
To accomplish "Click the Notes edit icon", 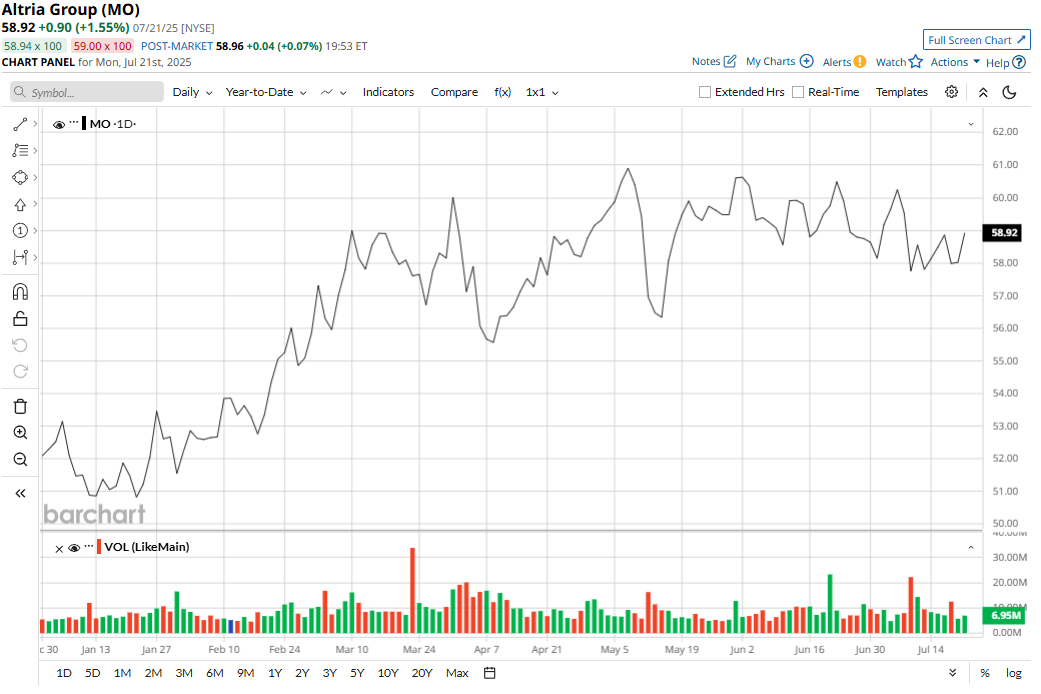I will (x=730, y=61).
